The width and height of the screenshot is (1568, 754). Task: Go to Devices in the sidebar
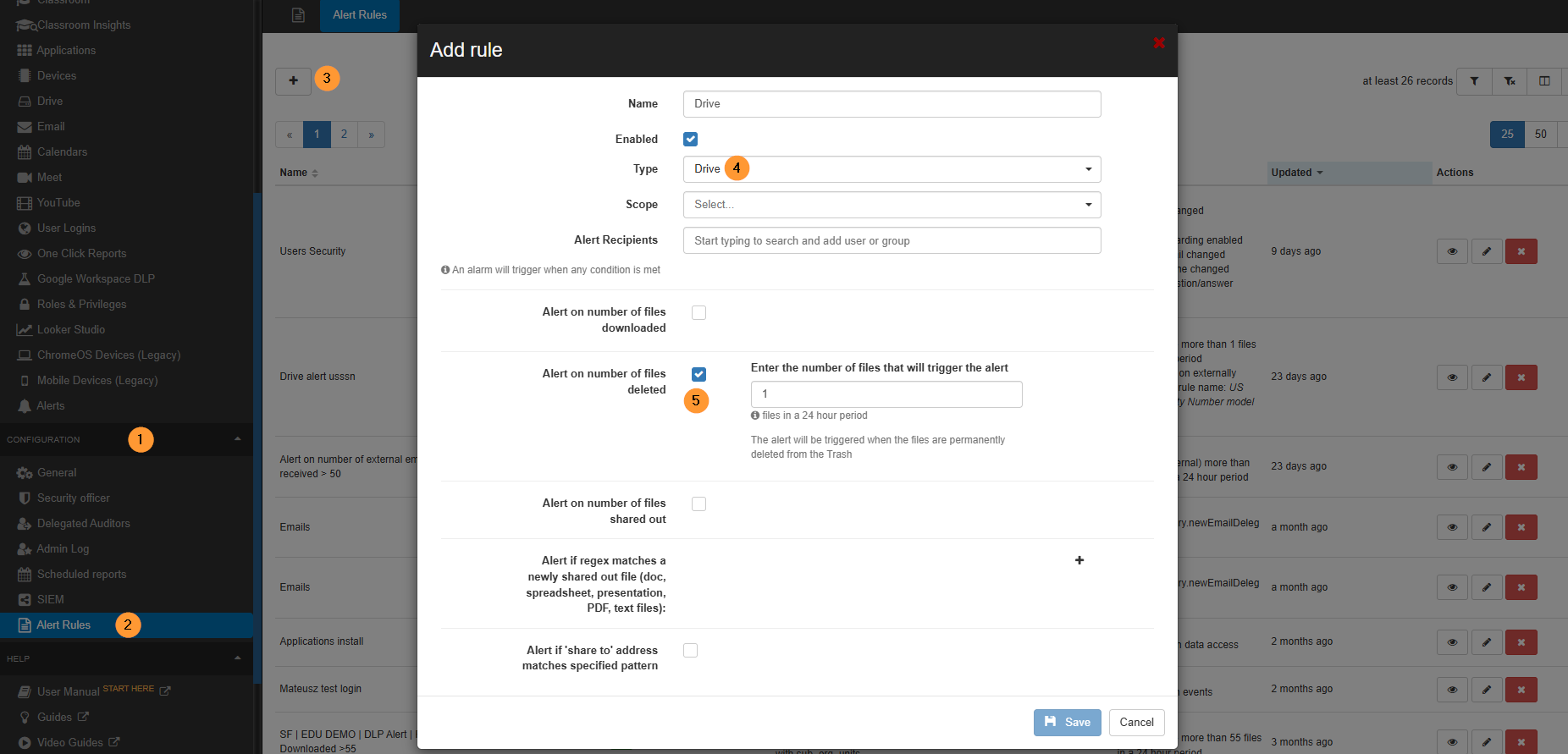57,76
